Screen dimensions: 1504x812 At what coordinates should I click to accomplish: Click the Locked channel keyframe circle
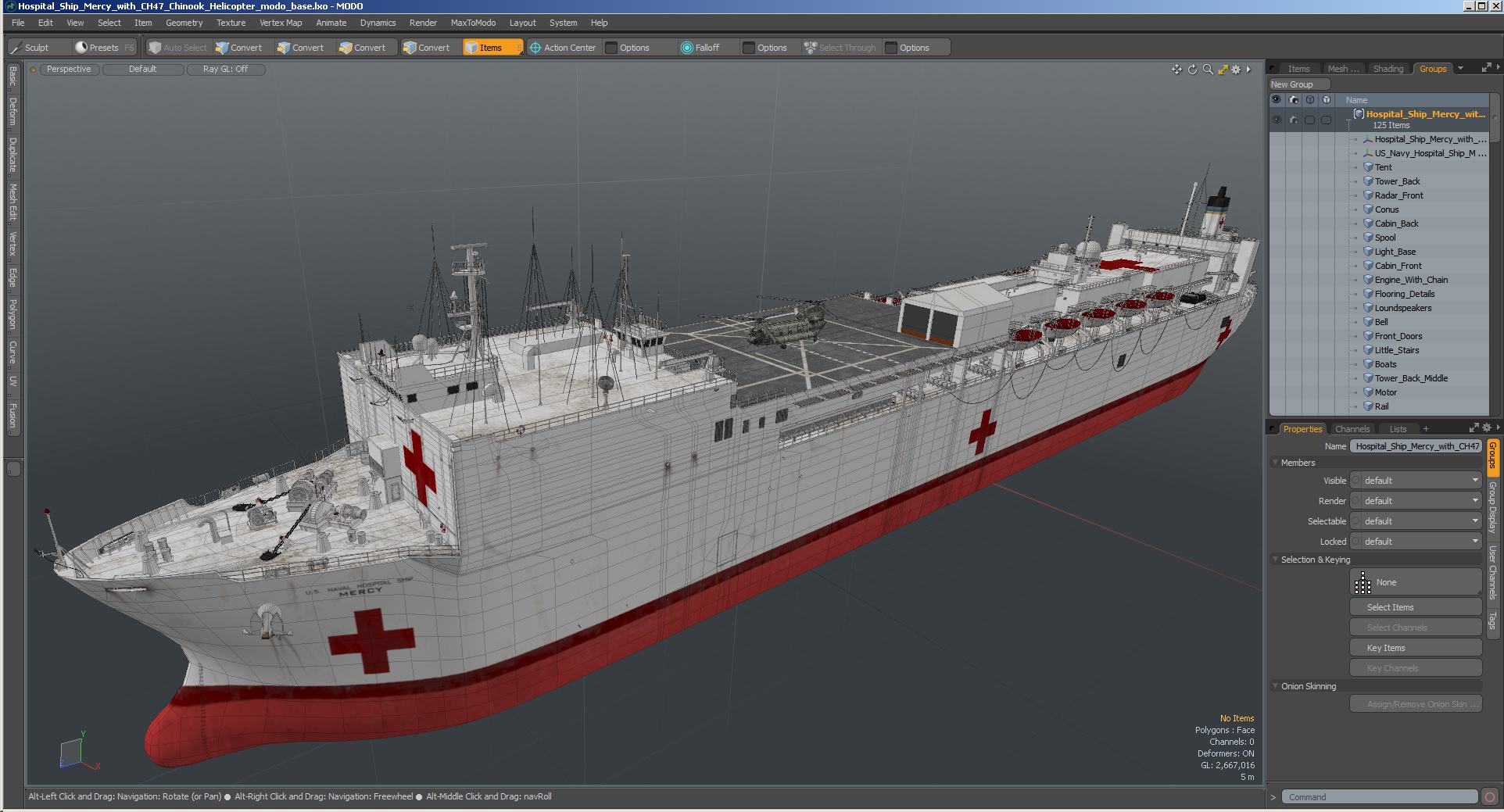tap(1356, 542)
